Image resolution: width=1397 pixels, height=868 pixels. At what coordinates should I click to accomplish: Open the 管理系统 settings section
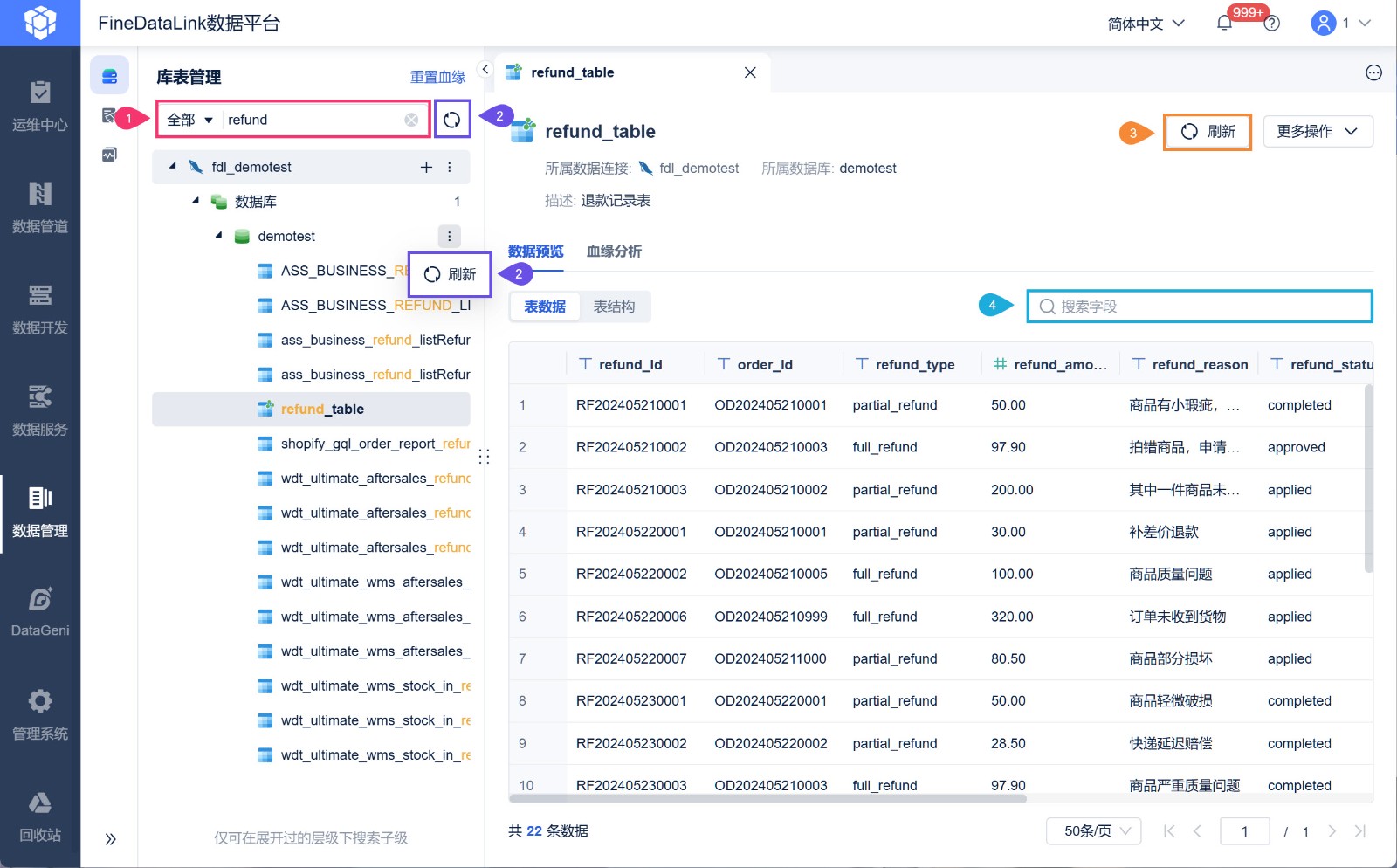coord(40,715)
